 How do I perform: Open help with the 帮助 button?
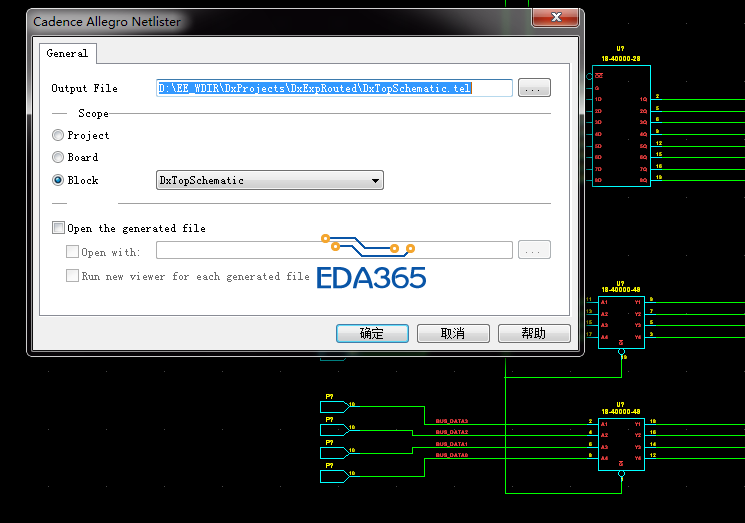534,333
